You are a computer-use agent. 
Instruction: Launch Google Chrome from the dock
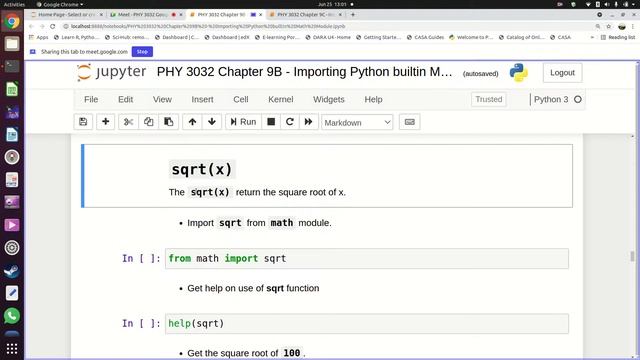(x=12, y=21)
